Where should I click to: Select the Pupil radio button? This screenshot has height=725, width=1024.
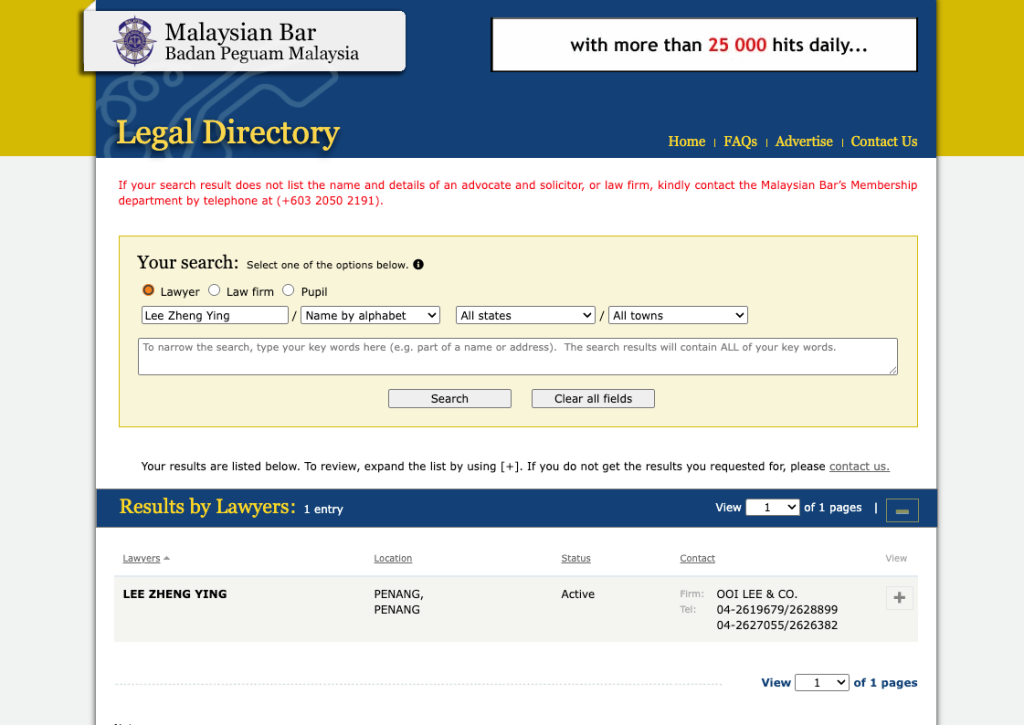[288, 290]
